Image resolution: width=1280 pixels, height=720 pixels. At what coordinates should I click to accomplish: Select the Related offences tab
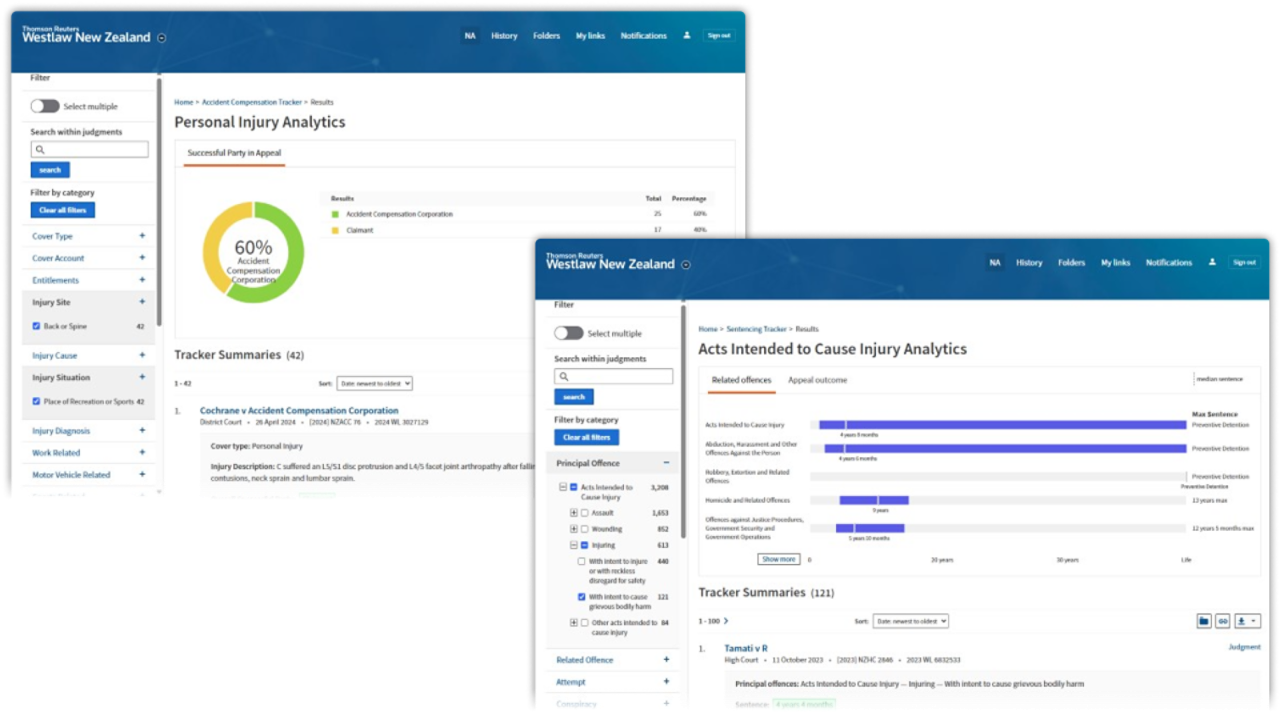coord(741,380)
